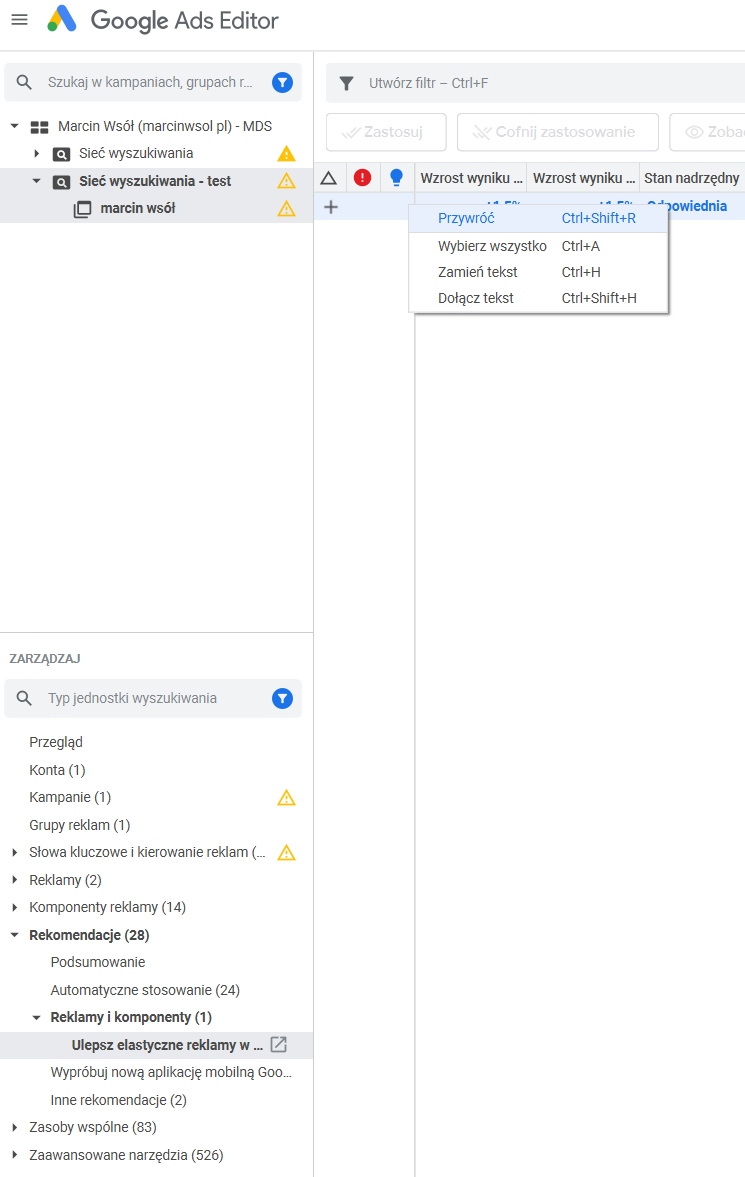745x1177 pixels.
Task: Sort by Stan nadrzędny column header
Action: click(x=692, y=178)
